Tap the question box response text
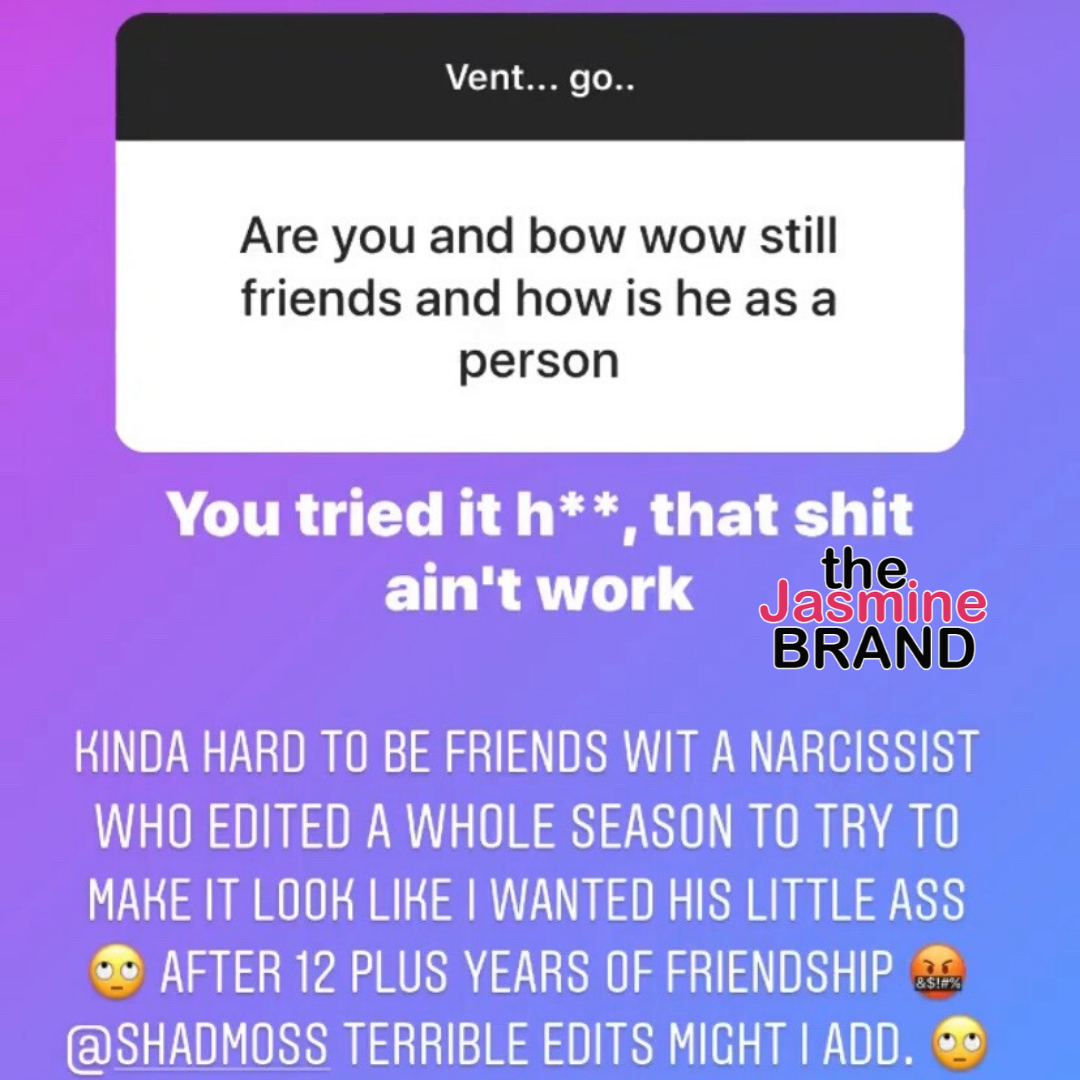 539,298
